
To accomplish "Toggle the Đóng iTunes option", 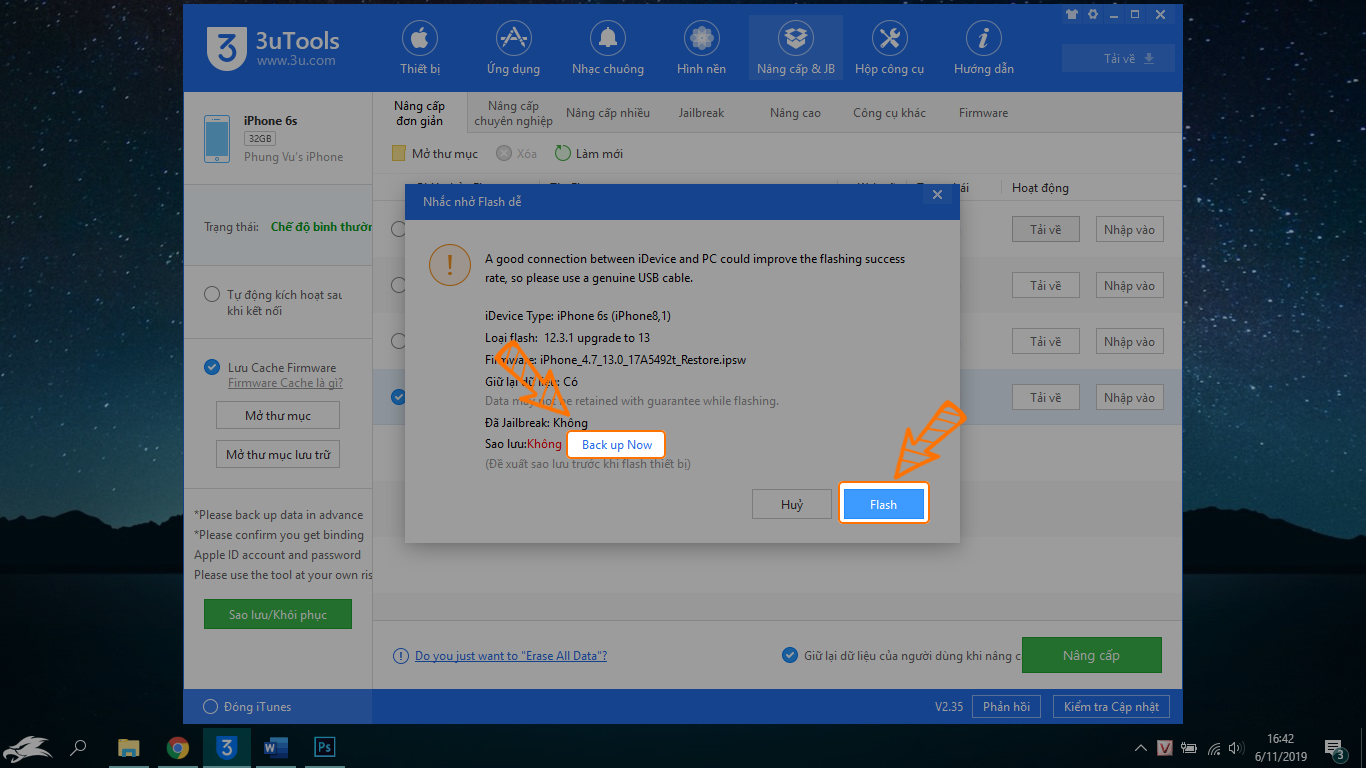I will (x=210, y=707).
